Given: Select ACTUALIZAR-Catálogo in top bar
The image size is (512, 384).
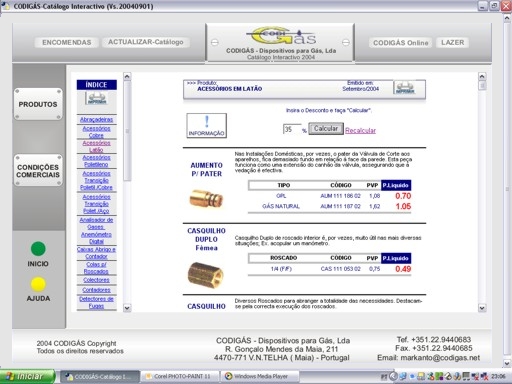Looking at the screenshot, I should [x=146, y=42].
